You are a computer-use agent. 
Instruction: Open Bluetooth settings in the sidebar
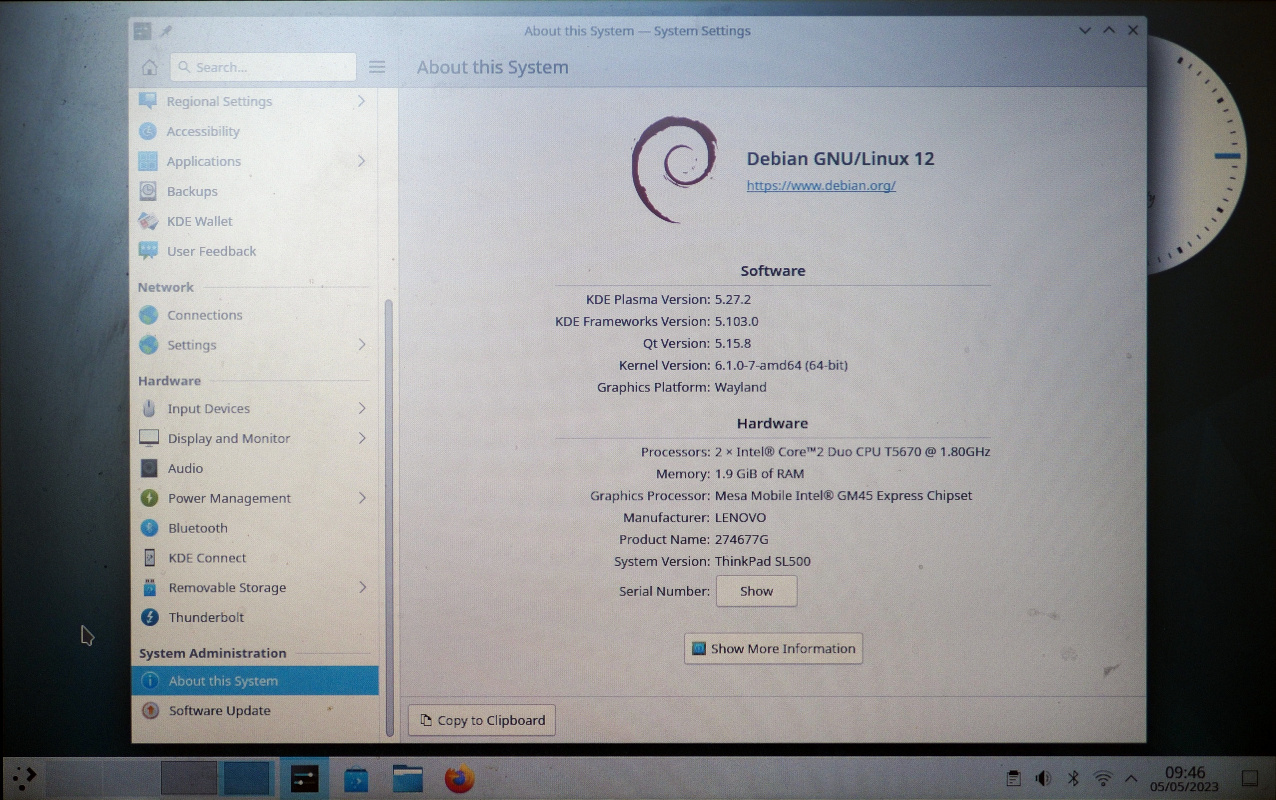coord(255,528)
